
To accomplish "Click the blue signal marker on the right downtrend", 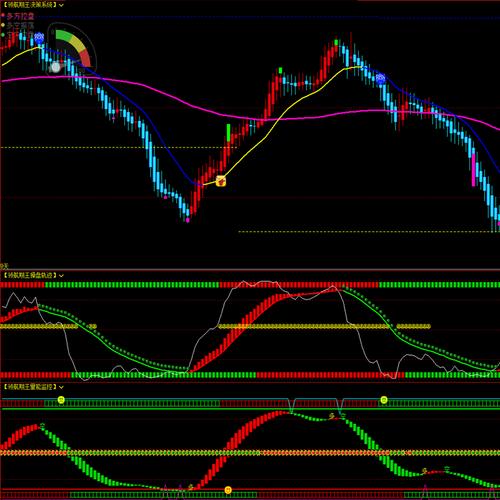I will [x=380, y=79].
